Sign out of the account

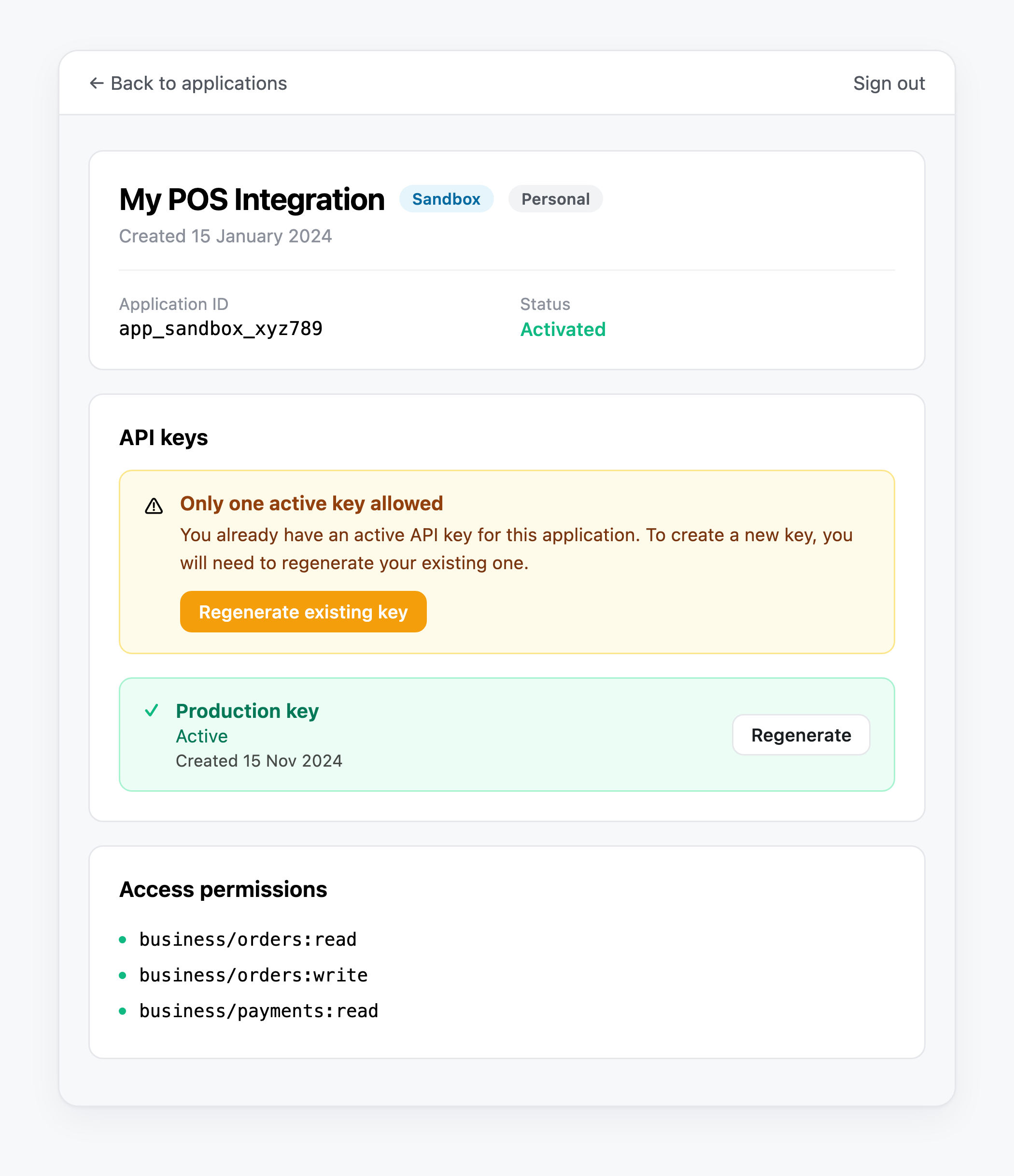pyautogui.click(x=889, y=84)
